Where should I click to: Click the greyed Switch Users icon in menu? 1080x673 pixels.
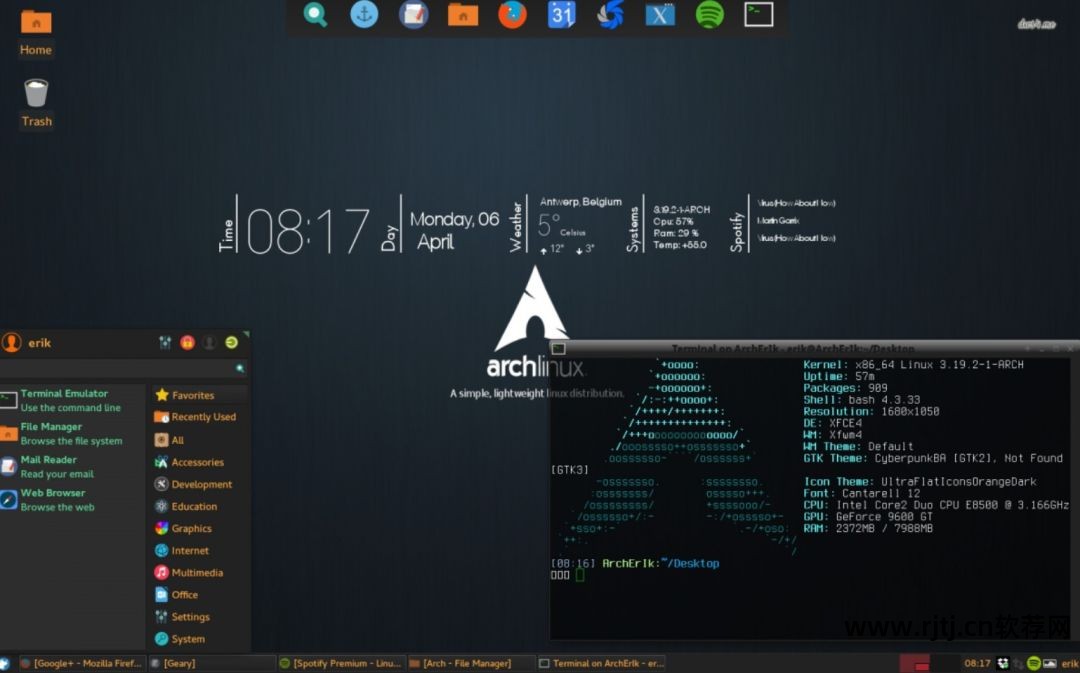point(209,342)
